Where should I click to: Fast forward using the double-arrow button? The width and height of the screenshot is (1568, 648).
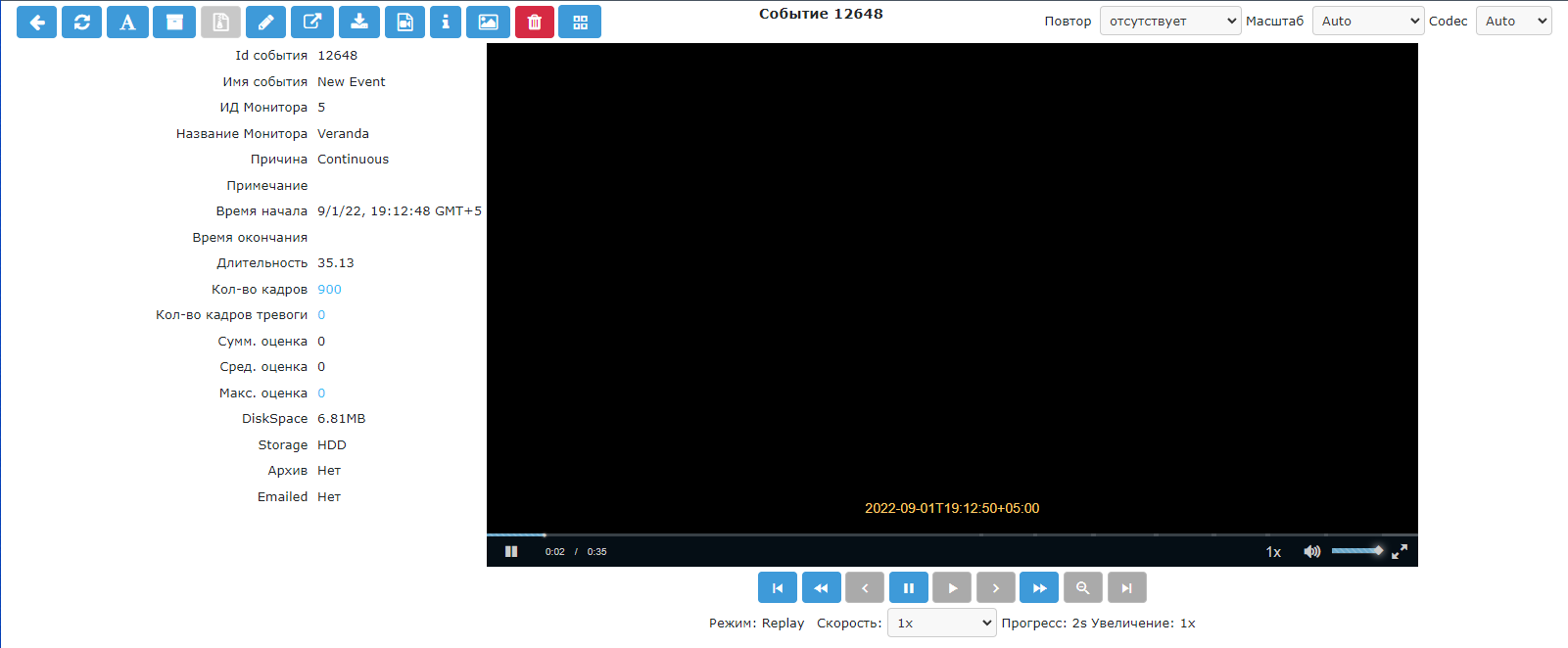click(x=1039, y=587)
